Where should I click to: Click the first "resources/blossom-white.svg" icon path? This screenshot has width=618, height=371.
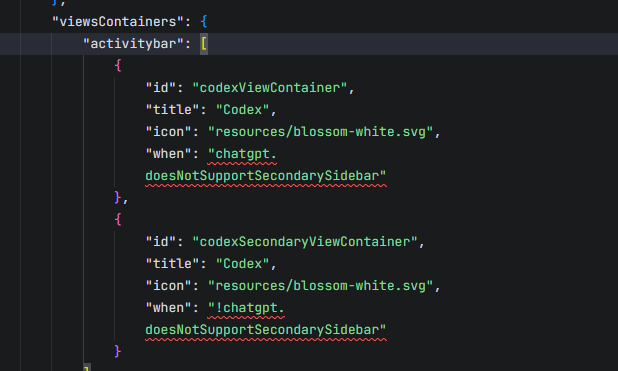pos(320,132)
